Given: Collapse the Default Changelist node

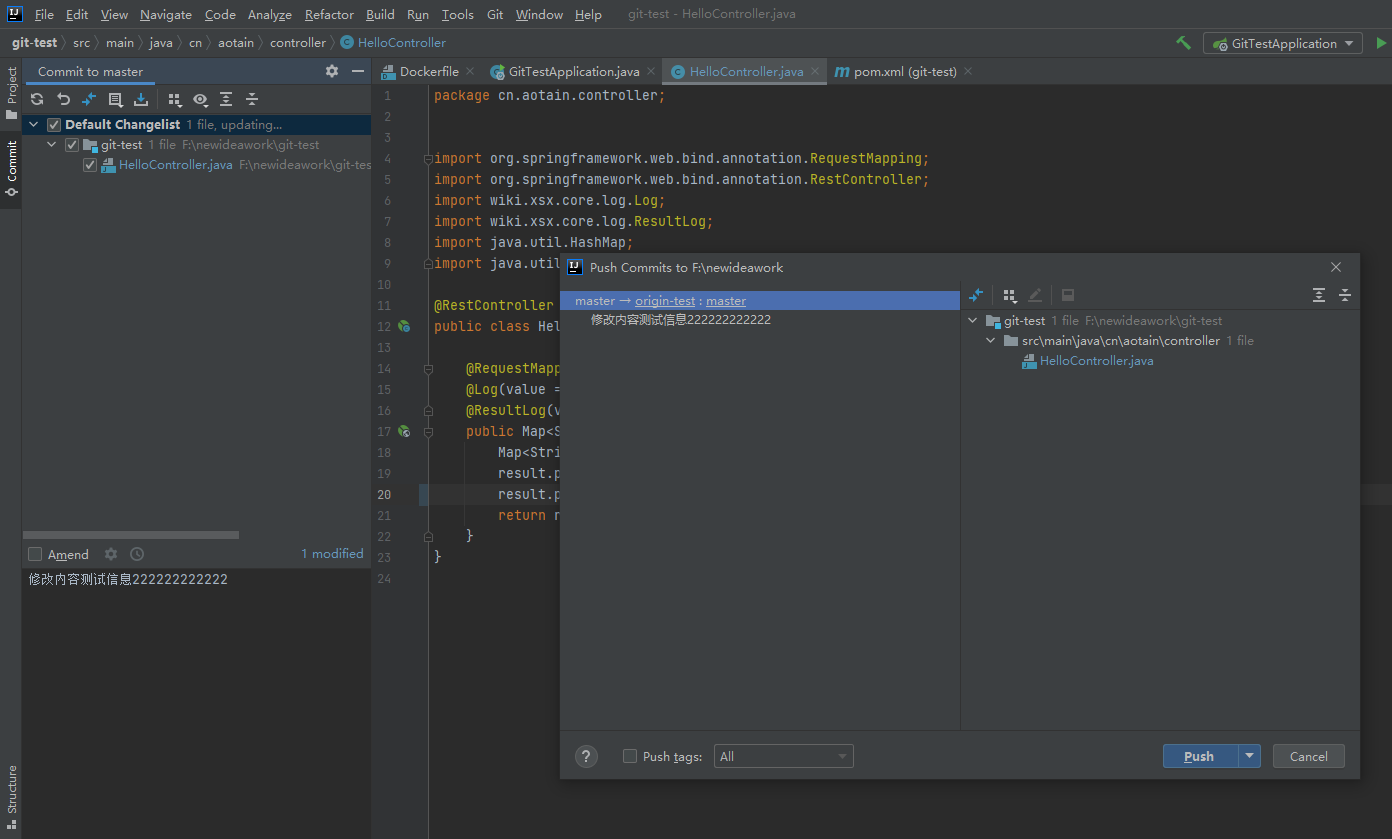Looking at the screenshot, I should (34, 125).
